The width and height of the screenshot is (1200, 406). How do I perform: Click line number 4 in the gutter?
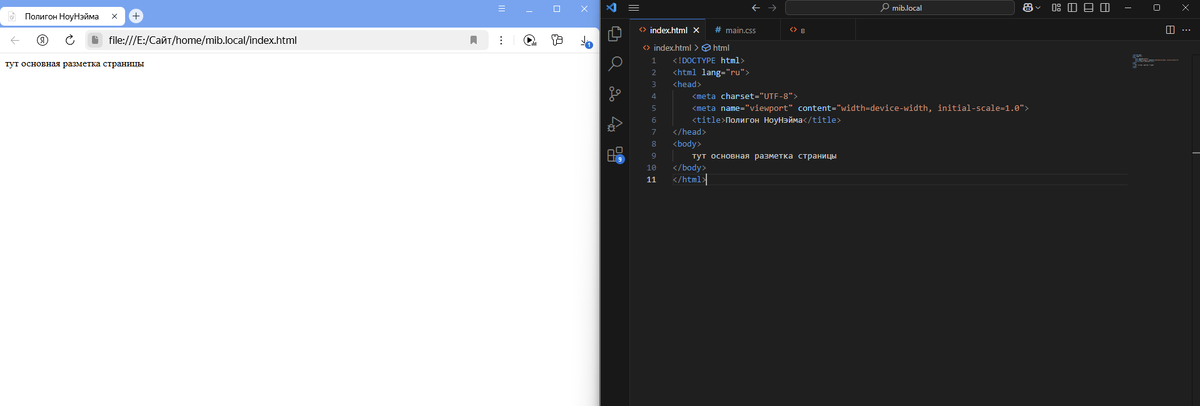pyautogui.click(x=653, y=96)
